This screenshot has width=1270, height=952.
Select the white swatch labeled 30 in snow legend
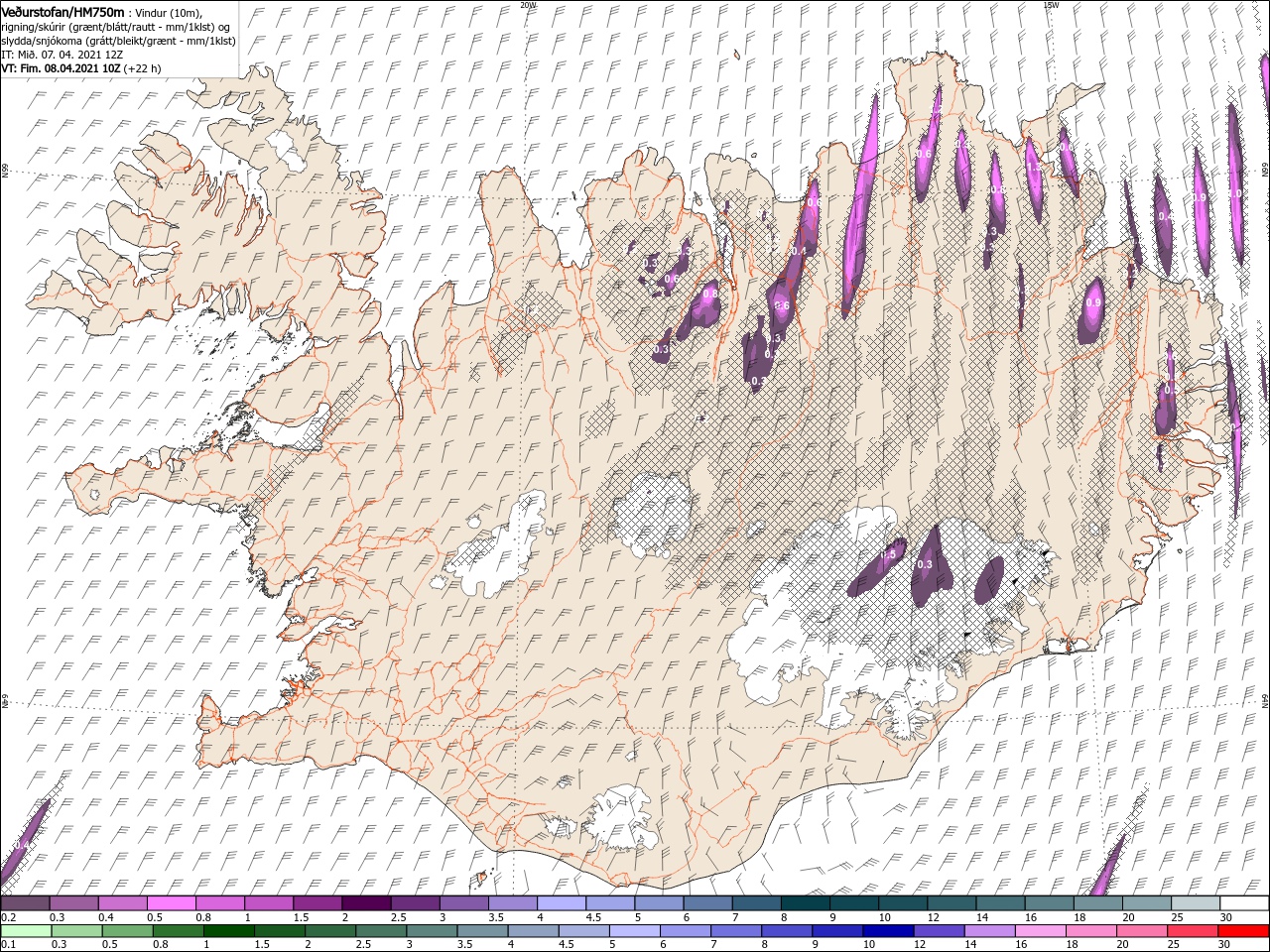coord(1244,902)
